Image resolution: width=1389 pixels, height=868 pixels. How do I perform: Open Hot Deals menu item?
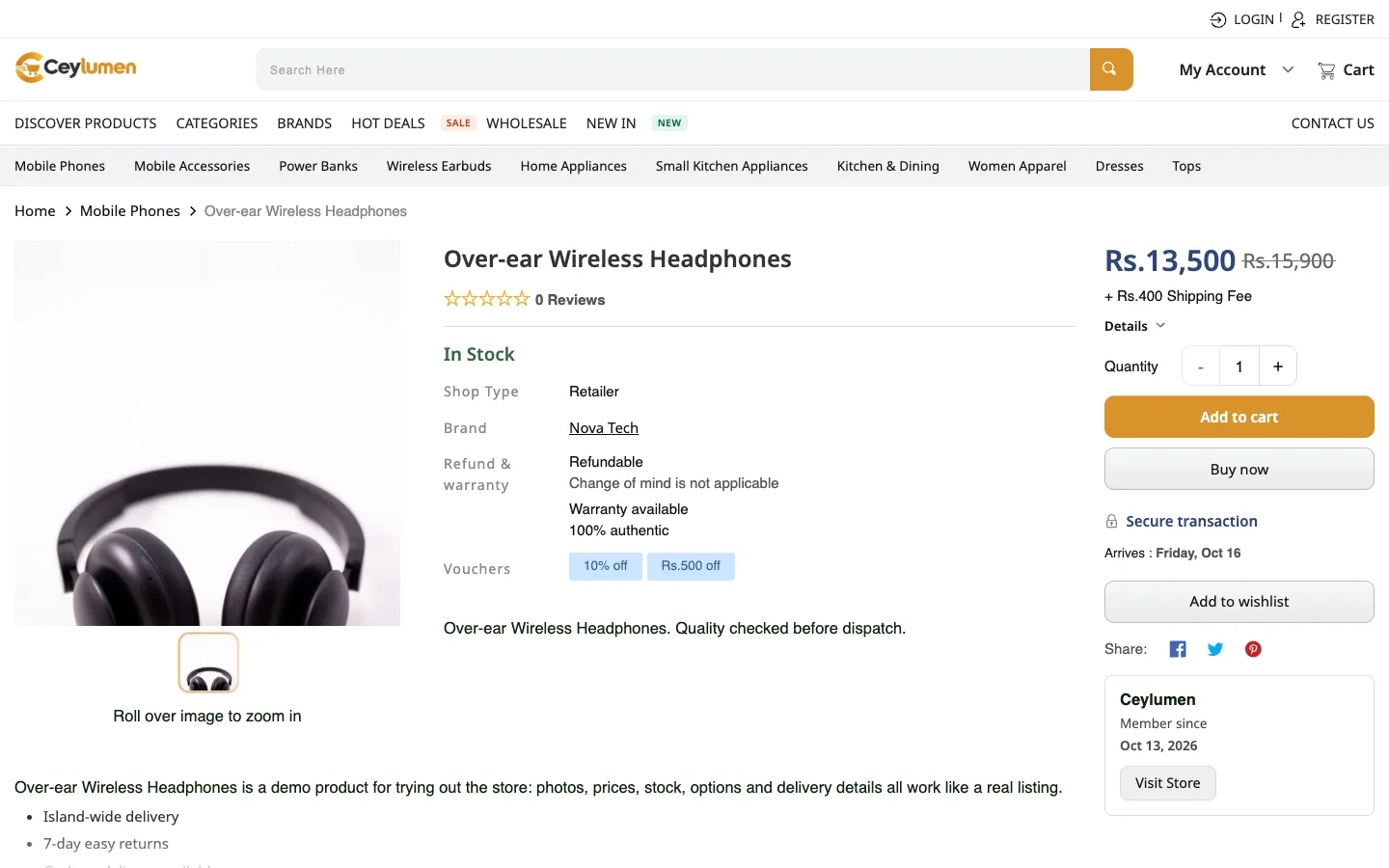click(388, 123)
